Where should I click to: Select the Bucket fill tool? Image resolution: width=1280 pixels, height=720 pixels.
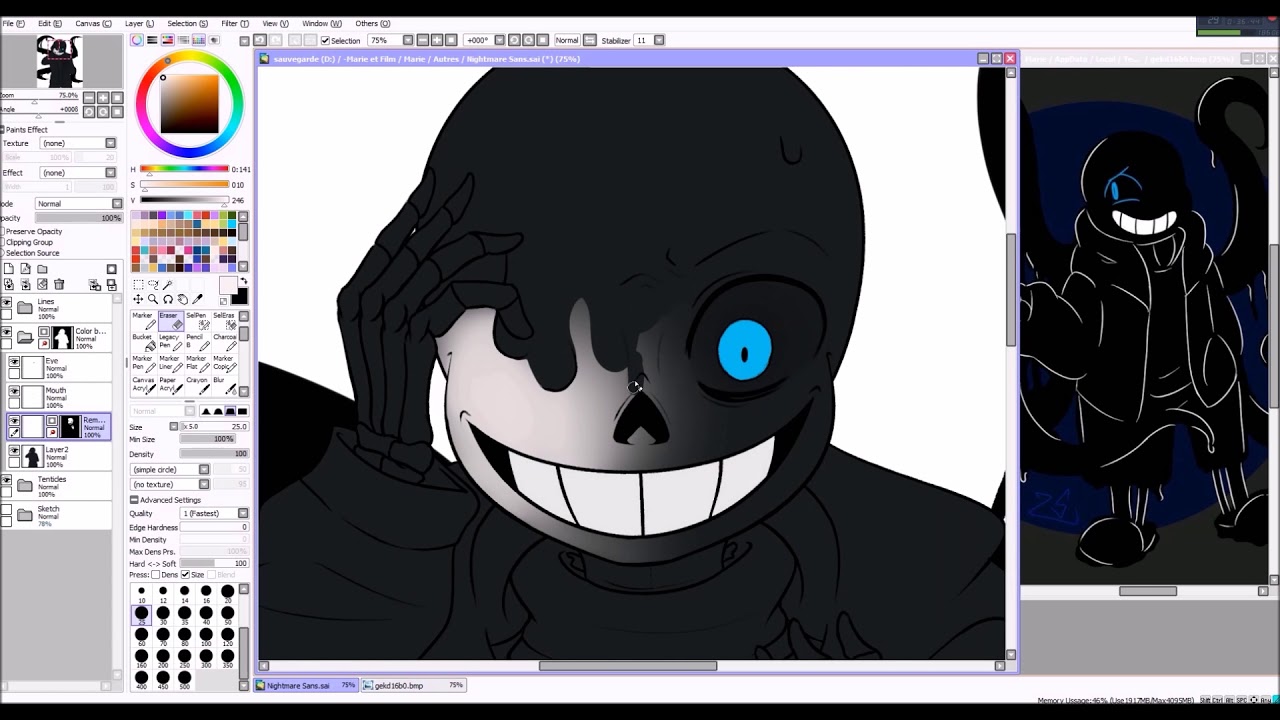pos(142,343)
